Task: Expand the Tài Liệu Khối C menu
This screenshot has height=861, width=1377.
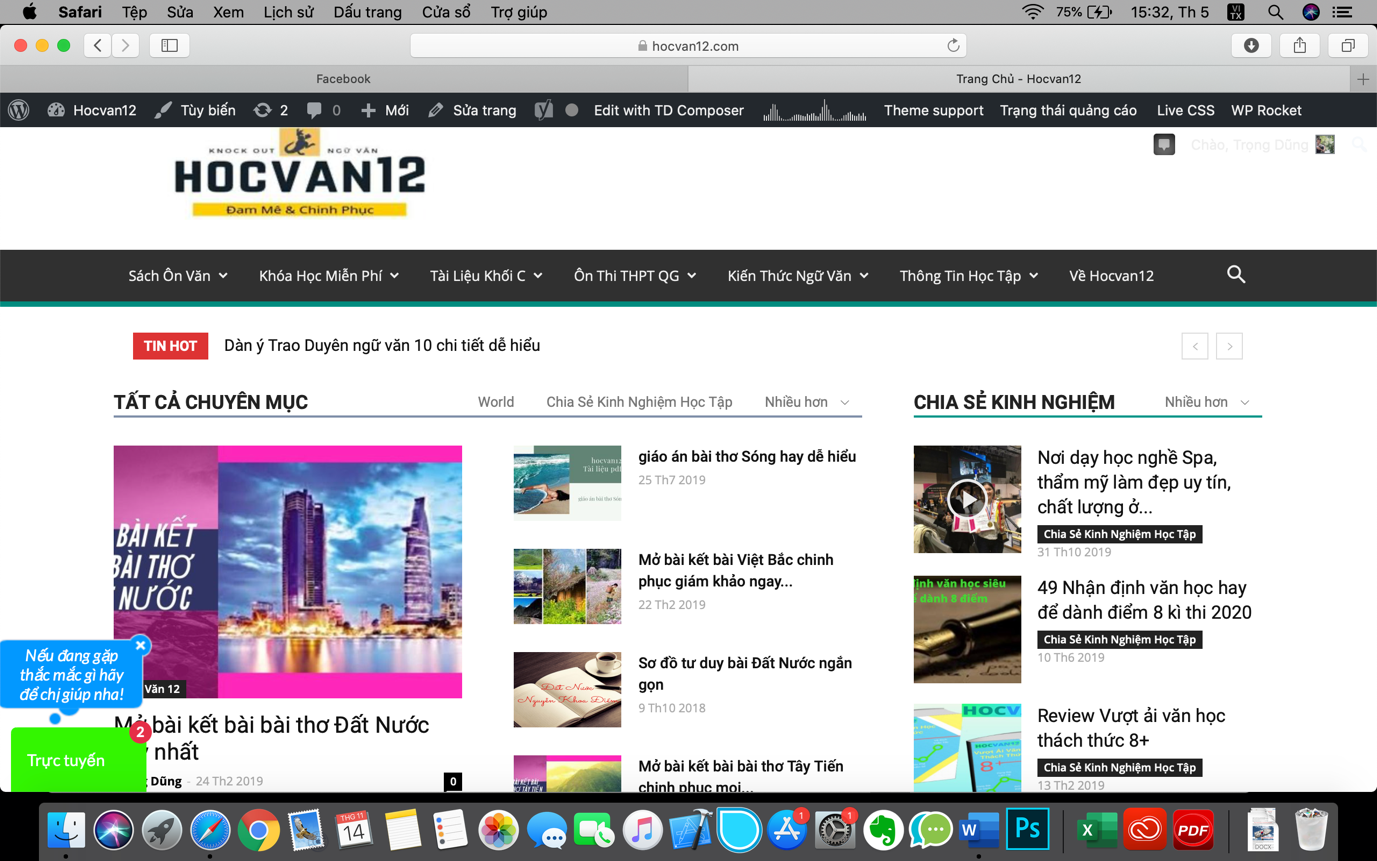Action: pyautogui.click(x=486, y=276)
